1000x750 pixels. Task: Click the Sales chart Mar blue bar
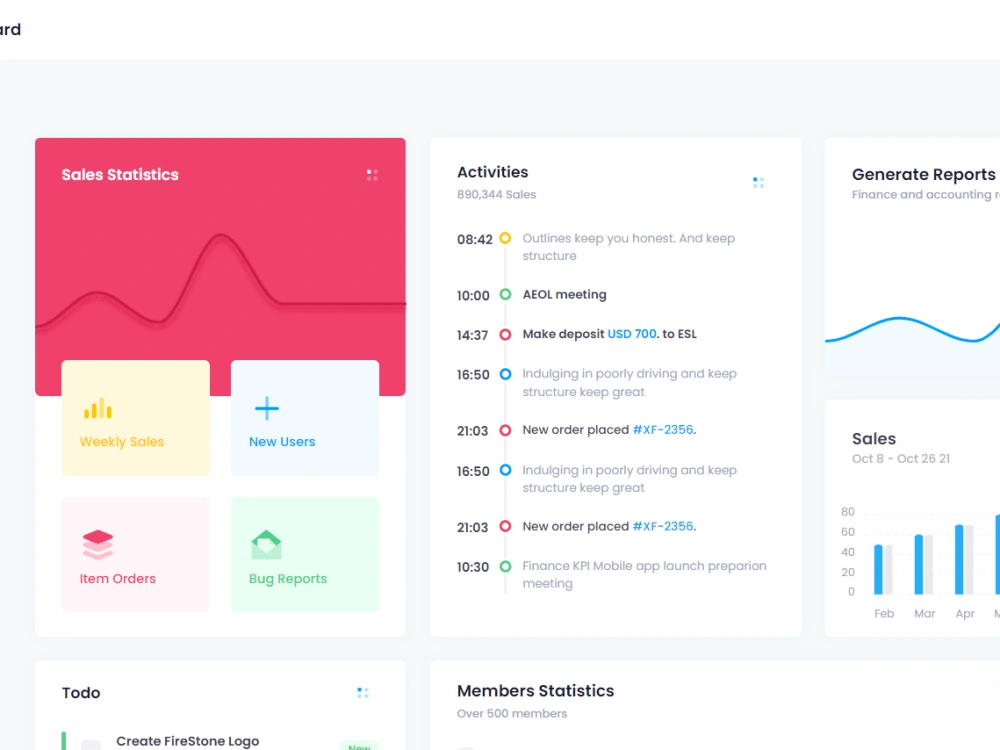point(919,564)
